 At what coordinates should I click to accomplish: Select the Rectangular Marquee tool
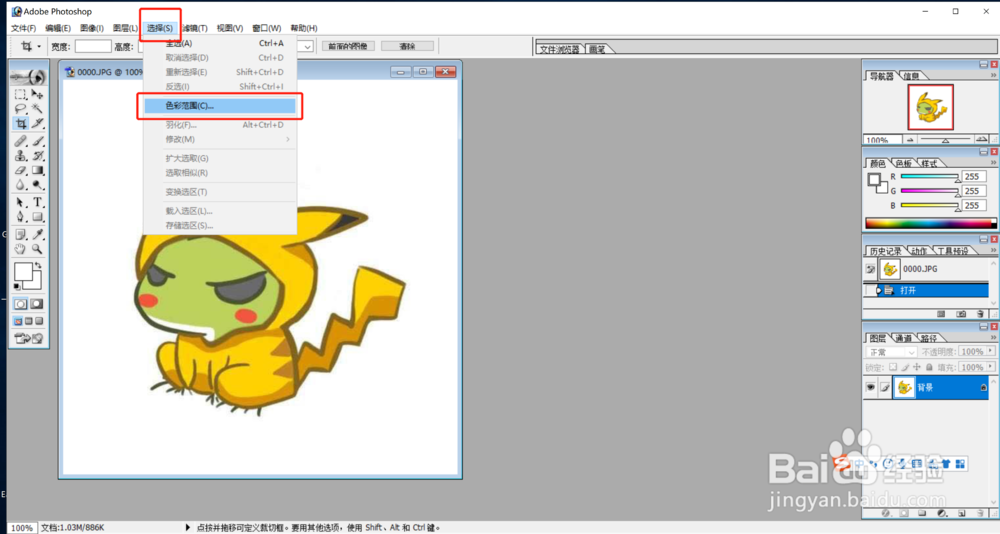[20, 94]
